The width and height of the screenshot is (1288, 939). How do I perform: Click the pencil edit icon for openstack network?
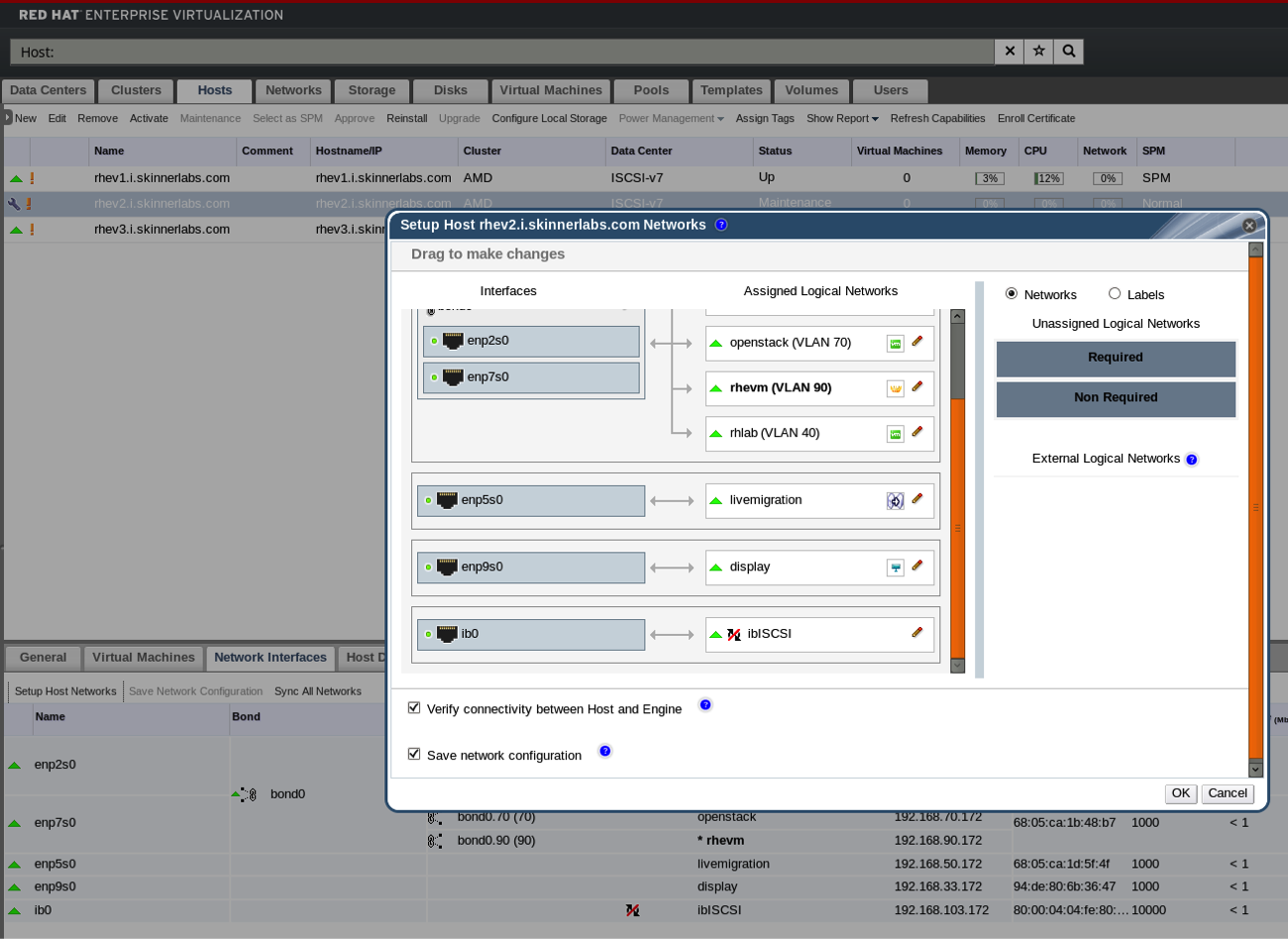pos(917,342)
